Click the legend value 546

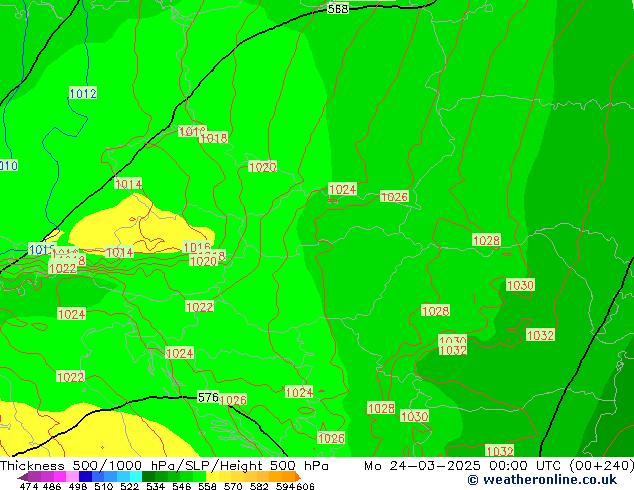pyautogui.click(x=182, y=486)
